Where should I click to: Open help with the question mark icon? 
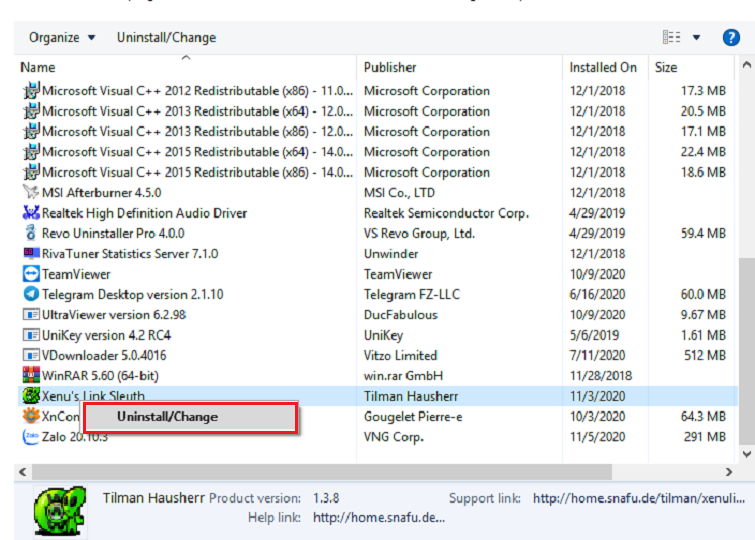pos(730,38)
